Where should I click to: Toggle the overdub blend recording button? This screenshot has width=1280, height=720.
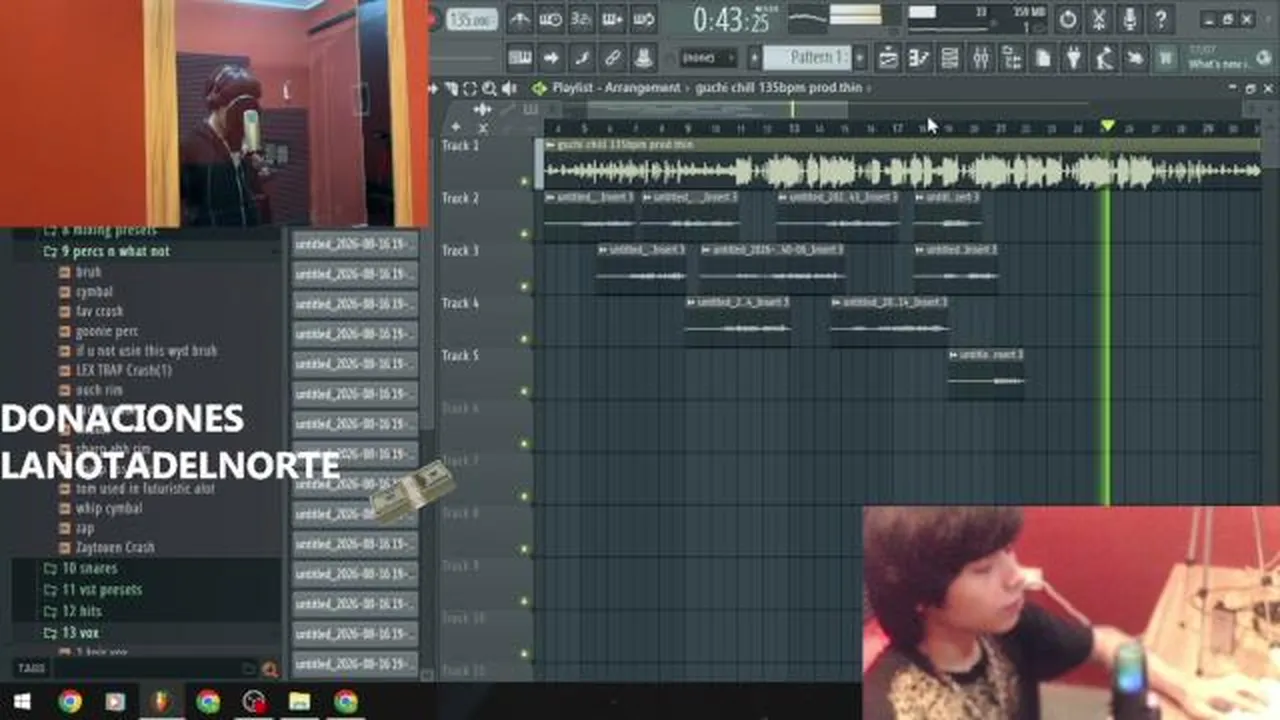click(x=612, y=19)
